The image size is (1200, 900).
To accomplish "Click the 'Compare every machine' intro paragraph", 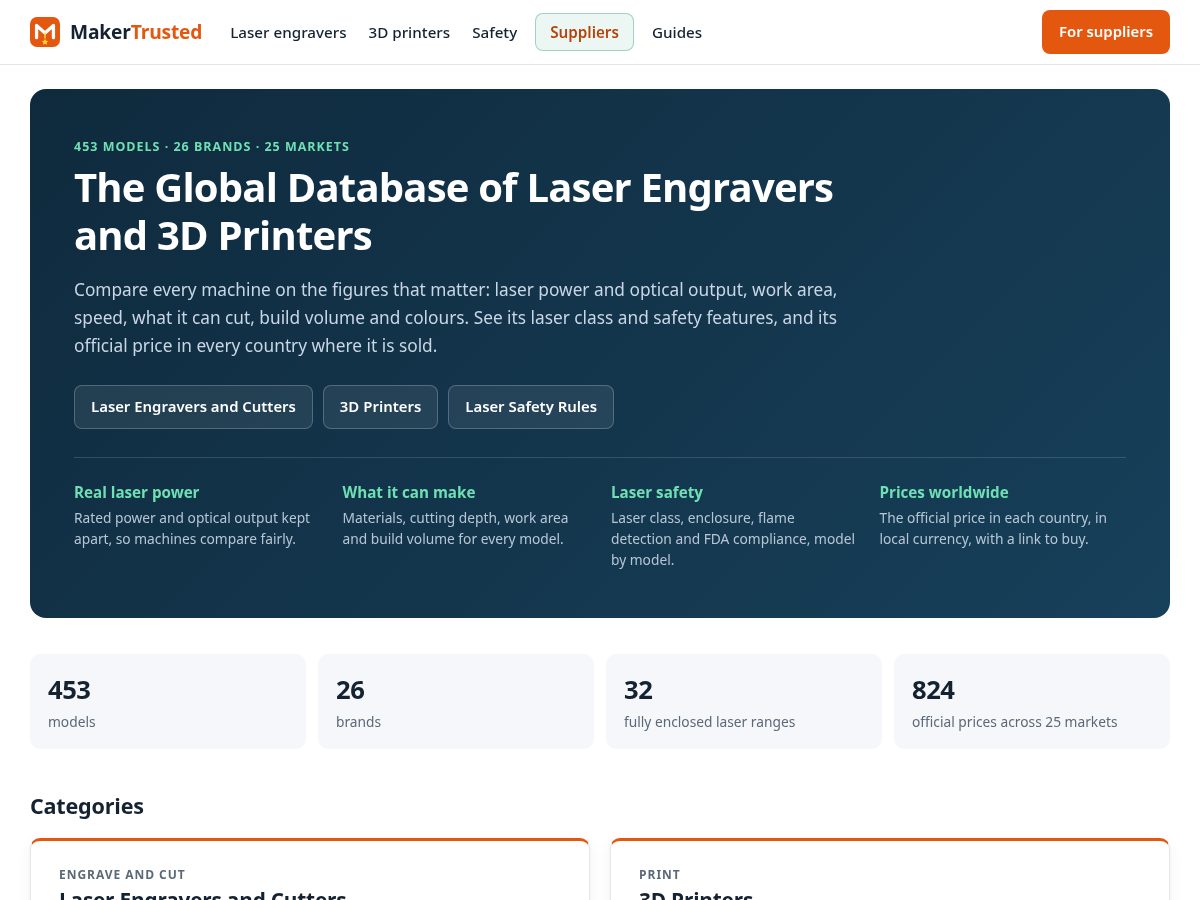I will (x=456, y=317).
